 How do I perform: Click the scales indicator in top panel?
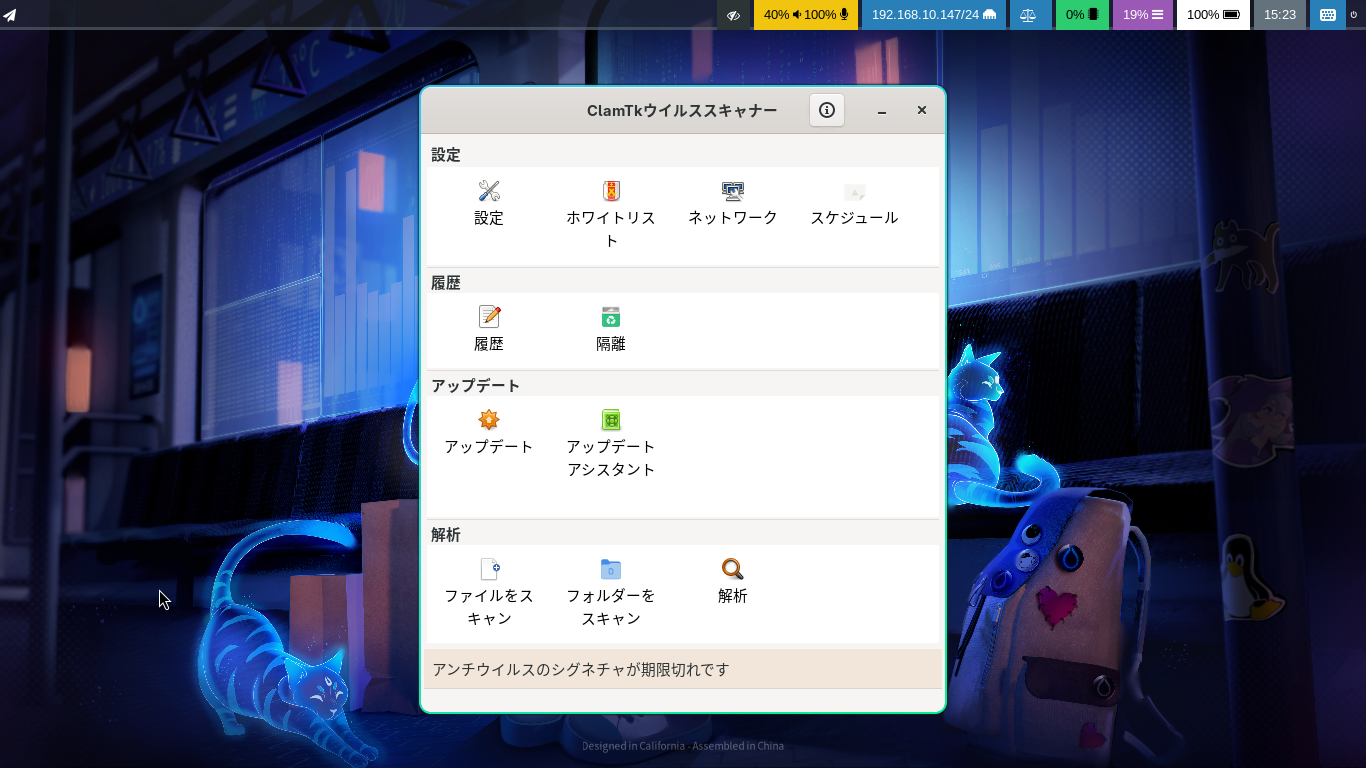point(1030,15)
